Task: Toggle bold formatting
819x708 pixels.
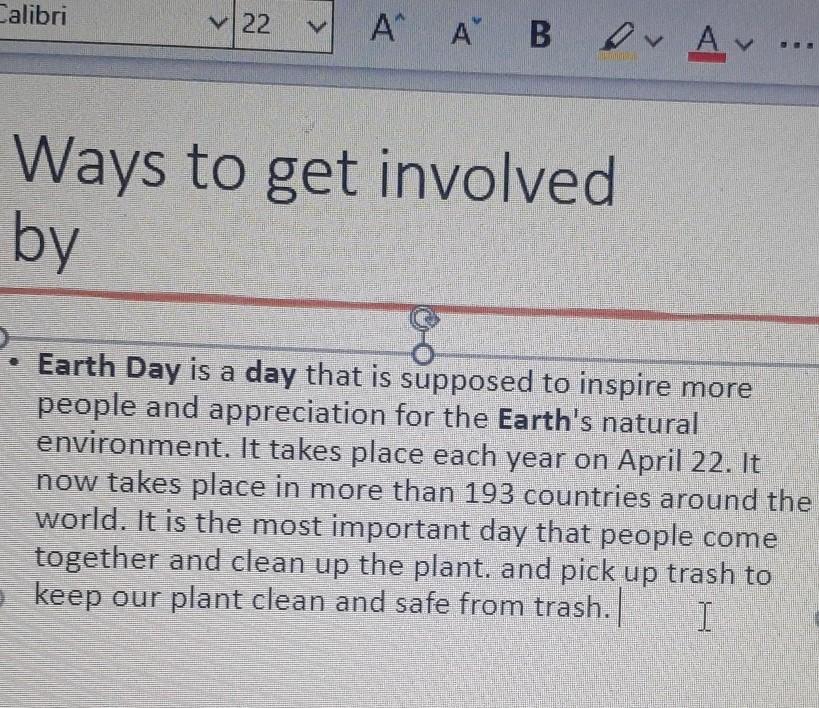Action: tap(540, 34)
